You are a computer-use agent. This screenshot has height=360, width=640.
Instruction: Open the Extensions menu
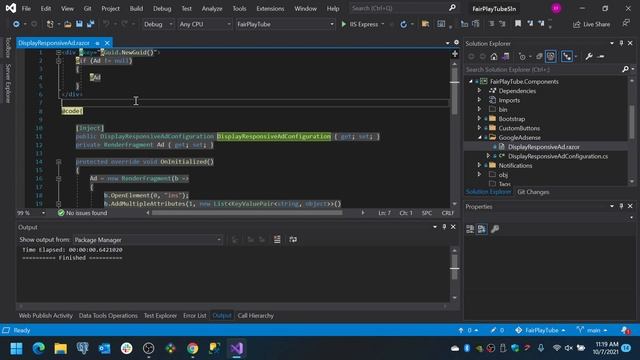pos(270,9)
